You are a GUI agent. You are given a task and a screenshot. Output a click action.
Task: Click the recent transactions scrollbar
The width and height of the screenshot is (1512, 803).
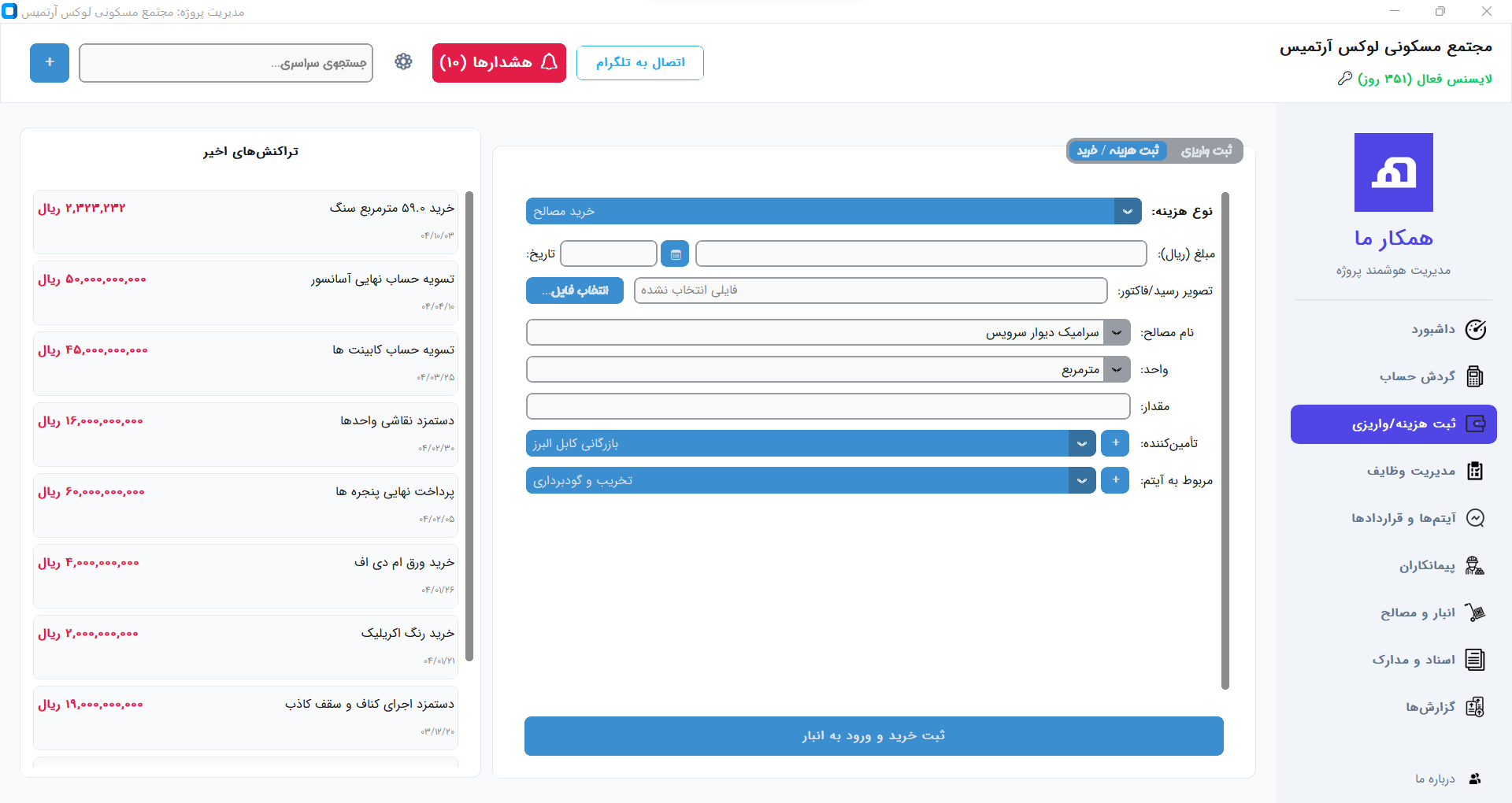469,425
